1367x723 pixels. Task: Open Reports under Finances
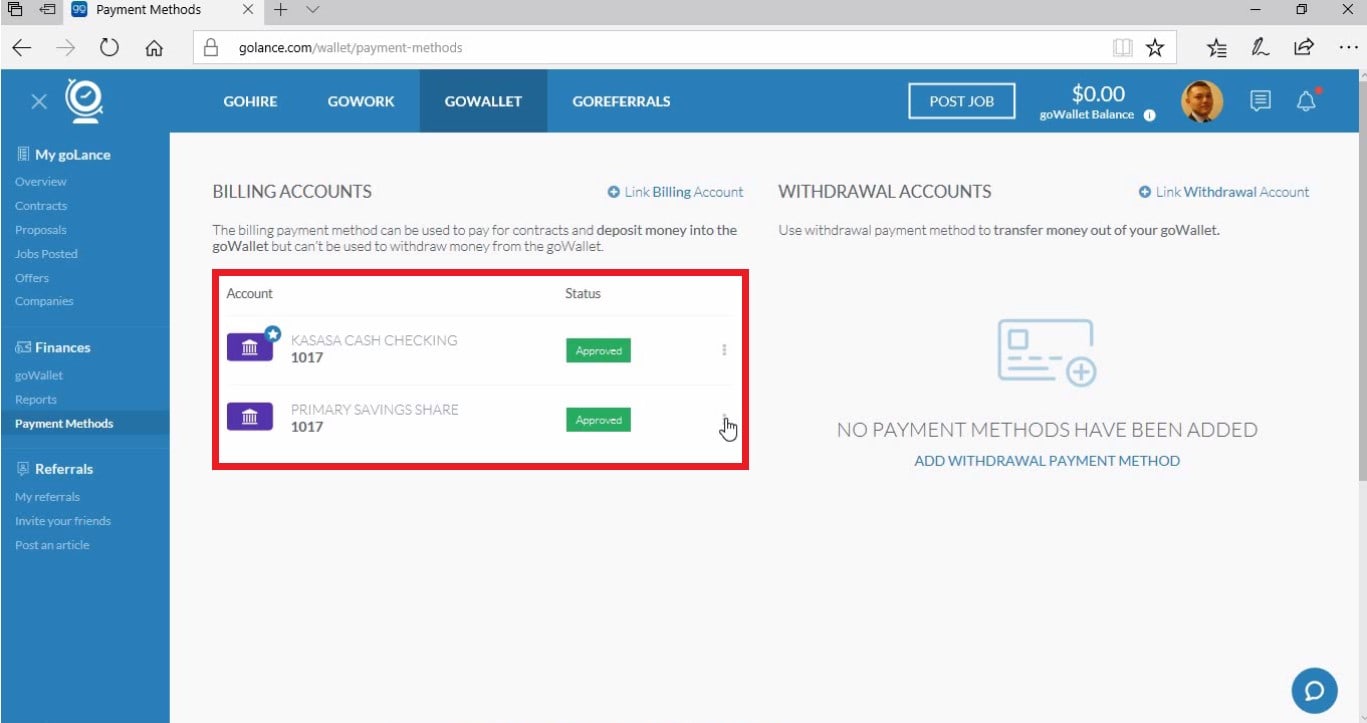36,399
